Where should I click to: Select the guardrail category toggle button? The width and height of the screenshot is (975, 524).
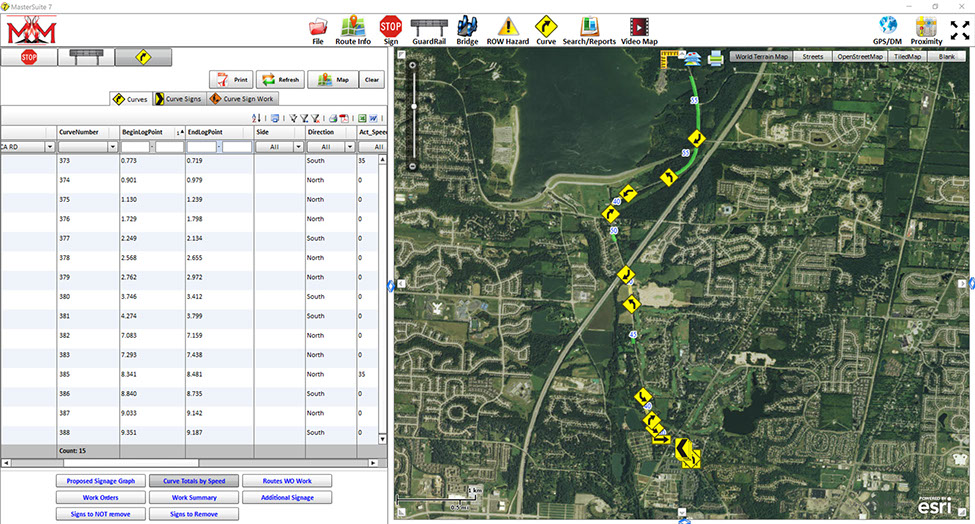(x=84, y=57)
